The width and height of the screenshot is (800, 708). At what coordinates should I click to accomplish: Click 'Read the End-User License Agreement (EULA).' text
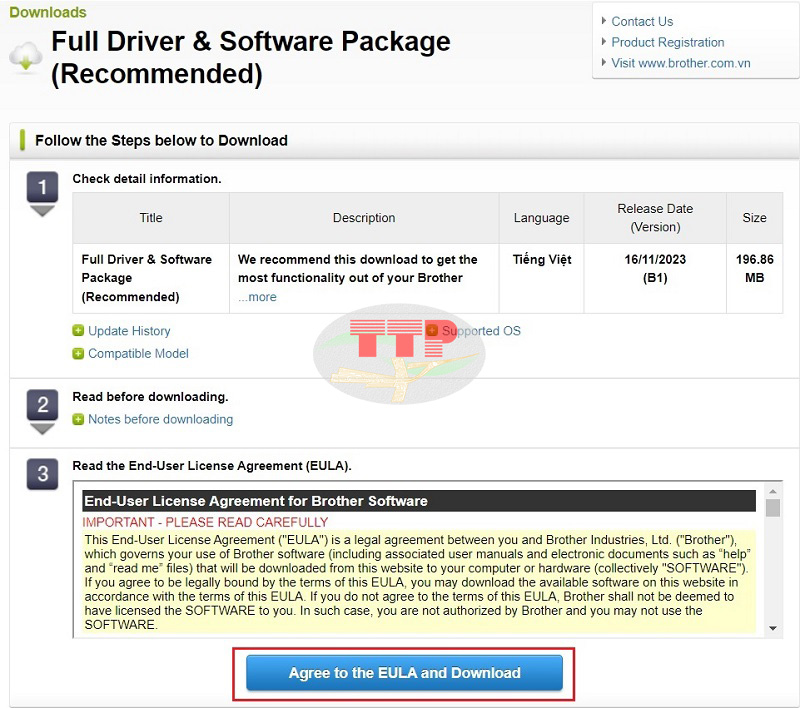coord(212,466)
